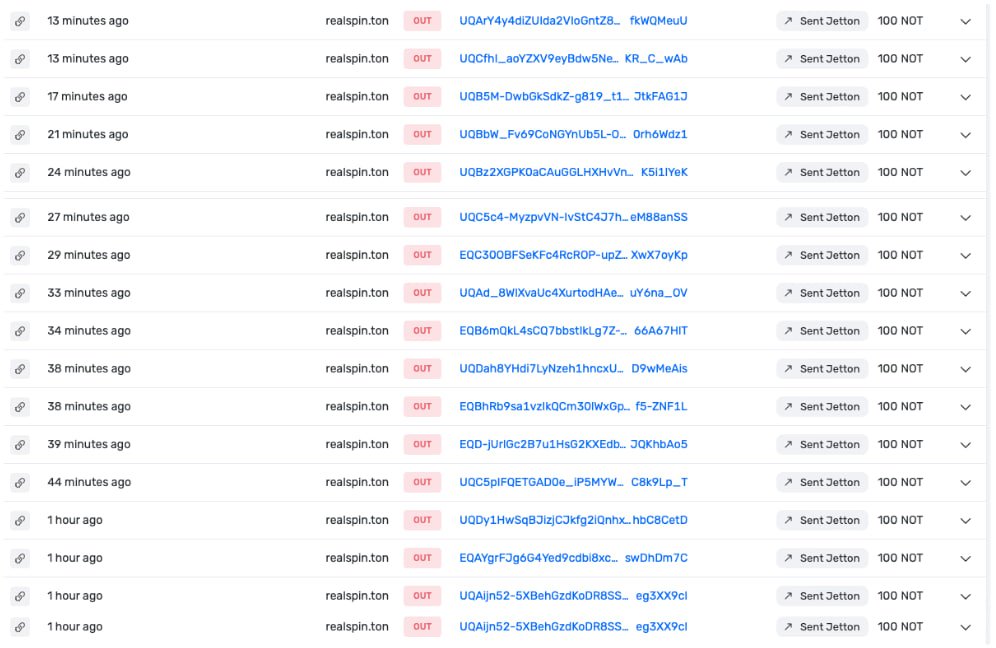
Task: Expand the 27 minutes ago row chevron
Action: [x=966, y=218]
